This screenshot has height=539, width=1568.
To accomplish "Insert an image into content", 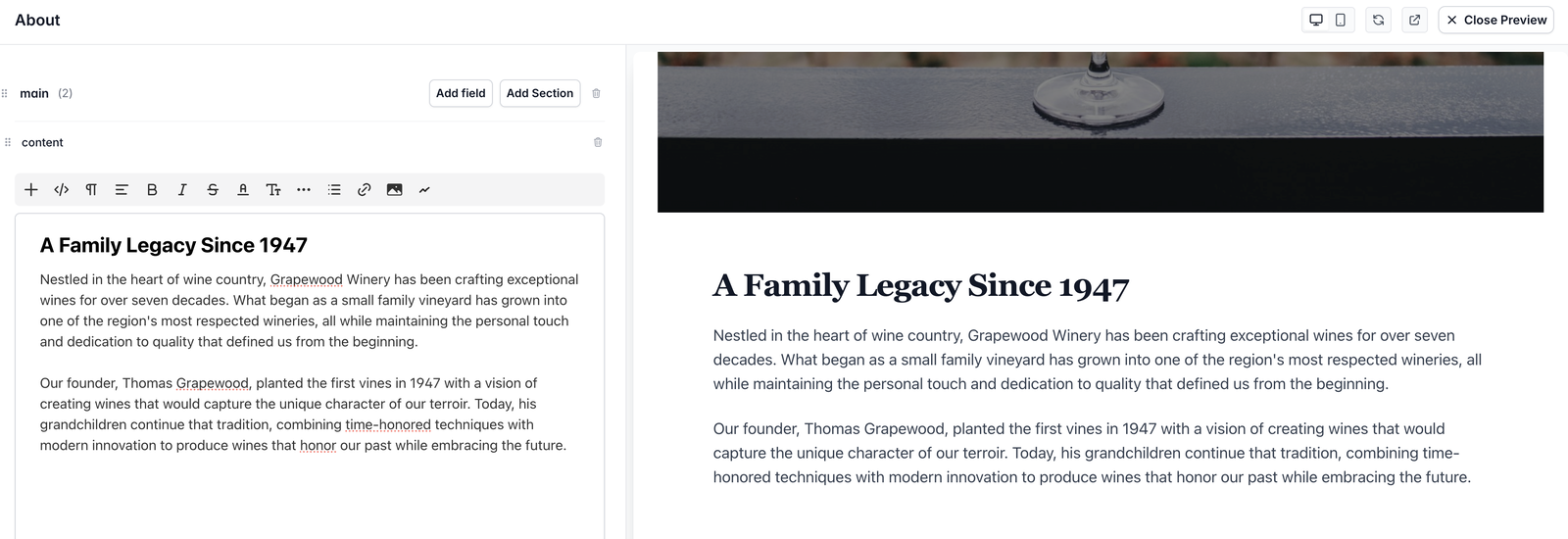I will 394,190.
